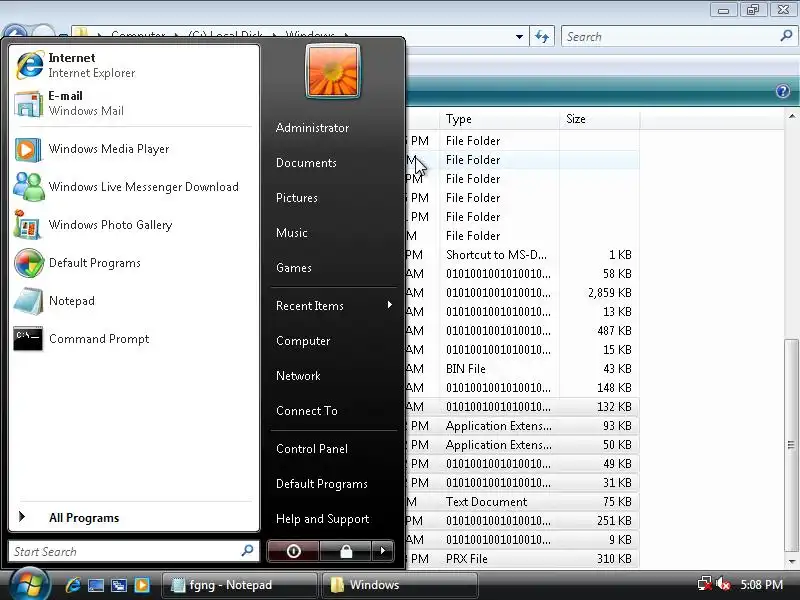Open Internet Explorer from Start menu

coord(134,65)
